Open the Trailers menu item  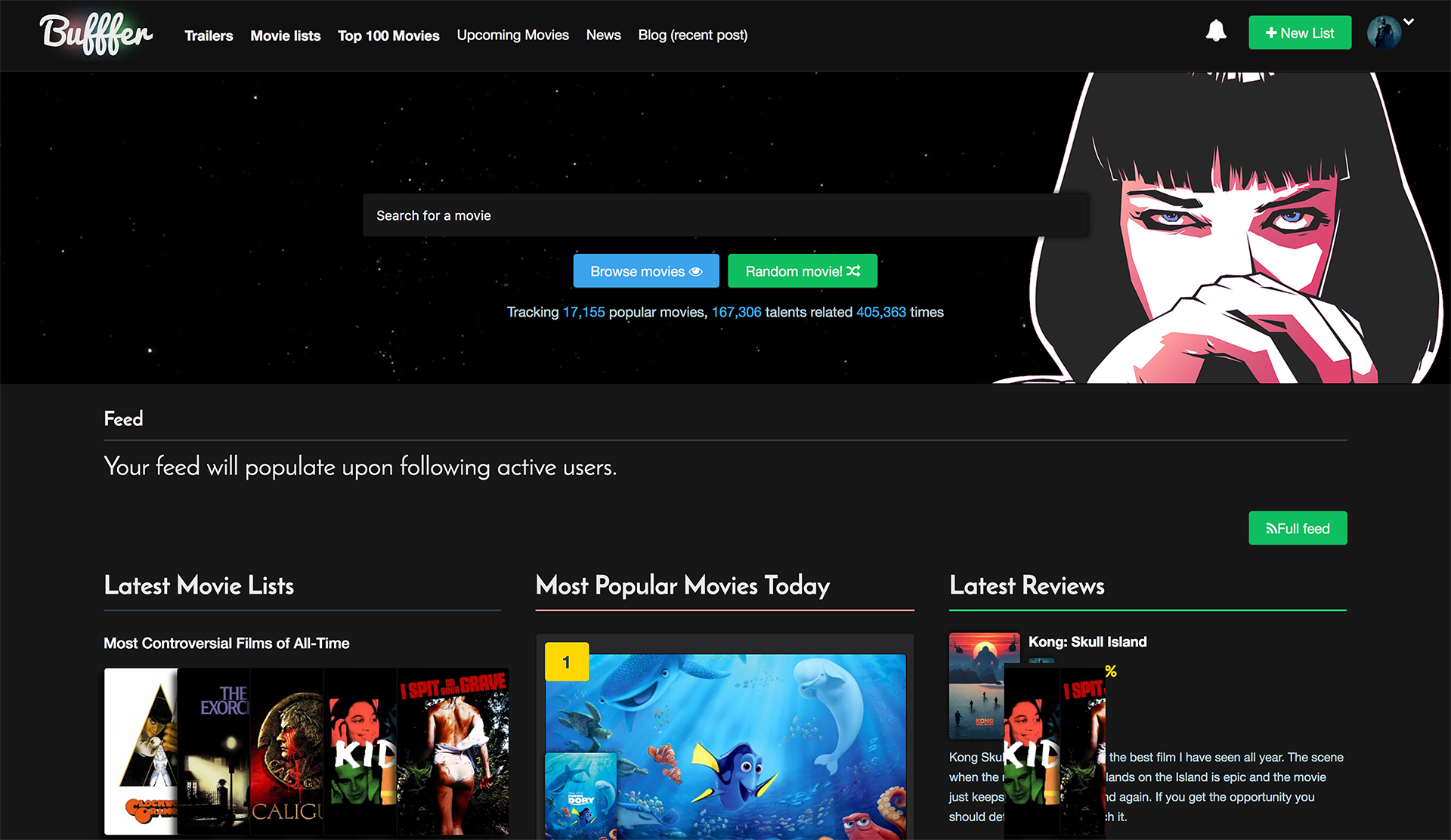[209, 36]
